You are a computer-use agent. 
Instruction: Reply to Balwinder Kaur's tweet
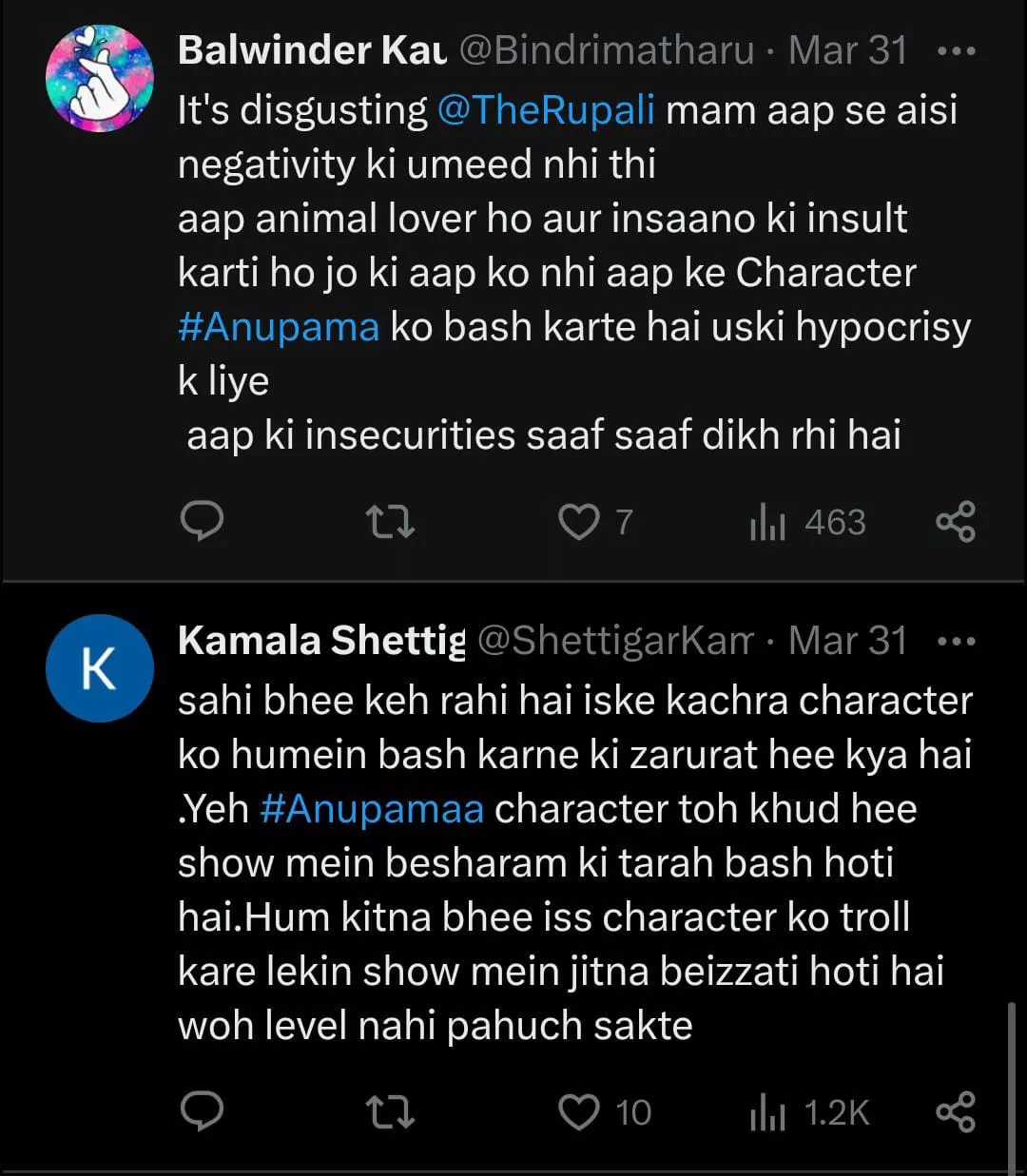[x=202, y=522]
